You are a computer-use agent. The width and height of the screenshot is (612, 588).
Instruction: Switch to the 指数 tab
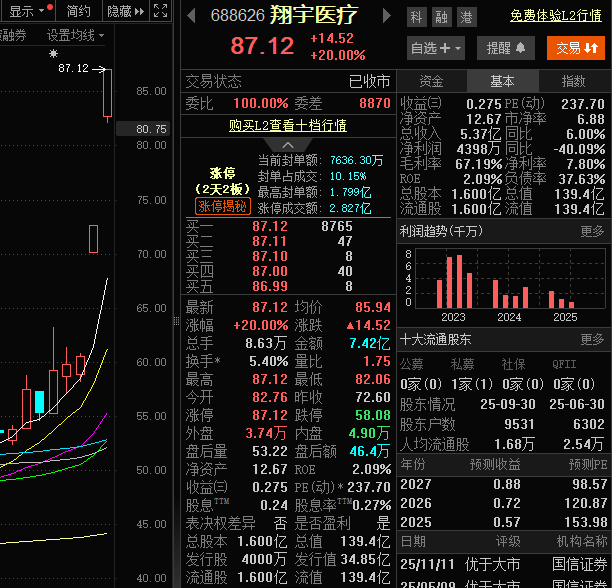tap(574, 81)
